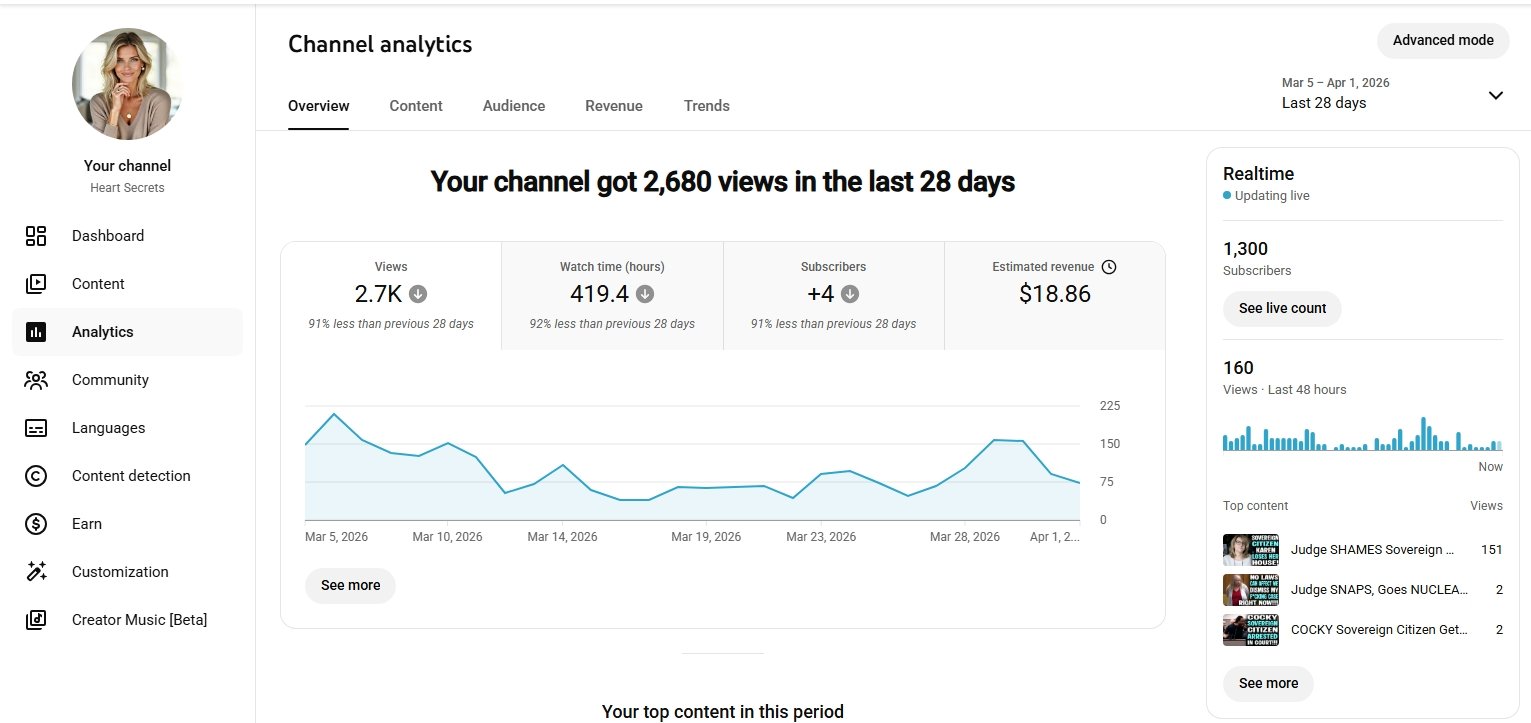Click the Languages subtitles icon
Screen dimensions: 1531x723
coord(36,428)
